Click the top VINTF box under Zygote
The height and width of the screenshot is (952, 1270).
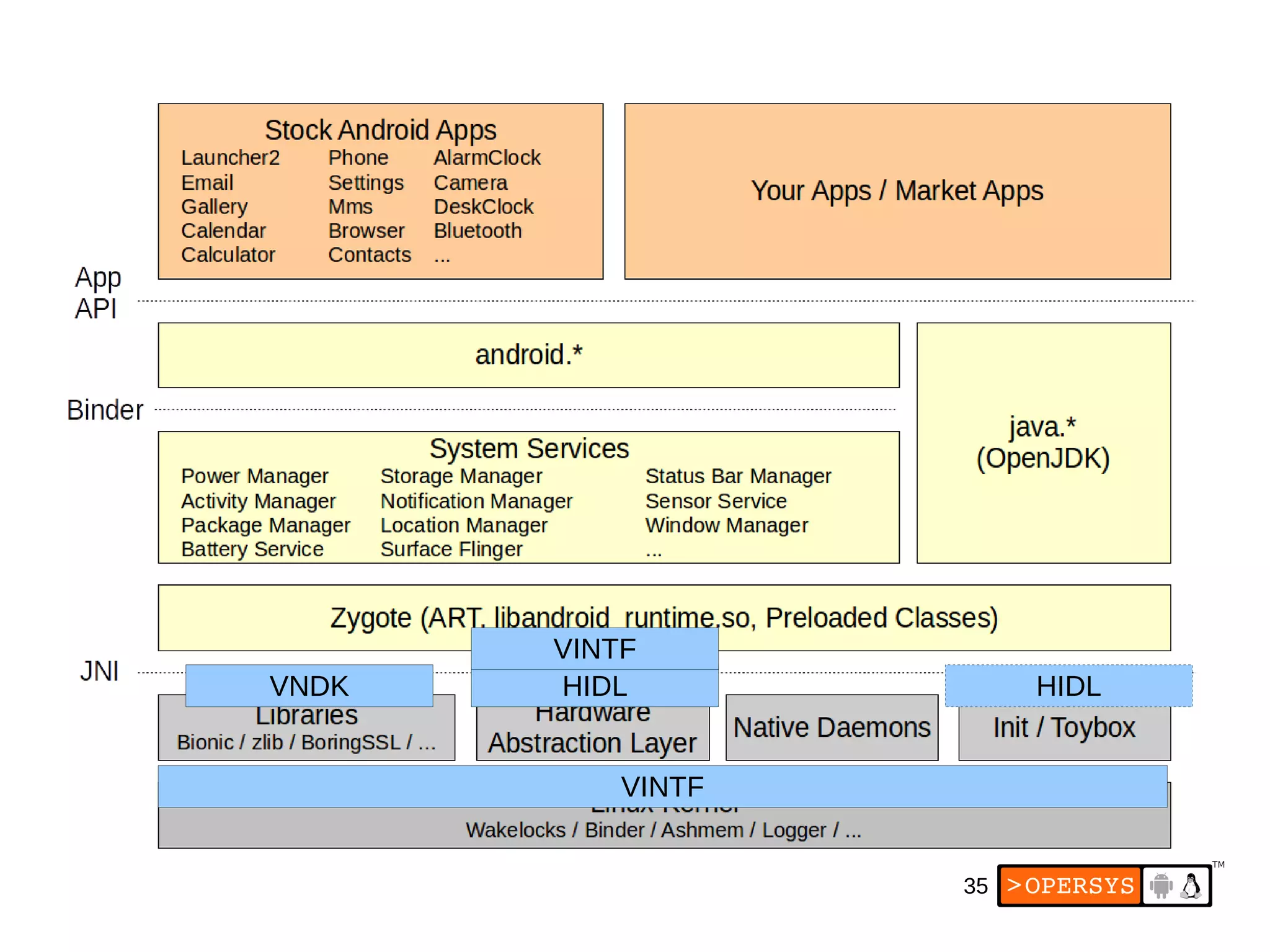tap(594, 649)
